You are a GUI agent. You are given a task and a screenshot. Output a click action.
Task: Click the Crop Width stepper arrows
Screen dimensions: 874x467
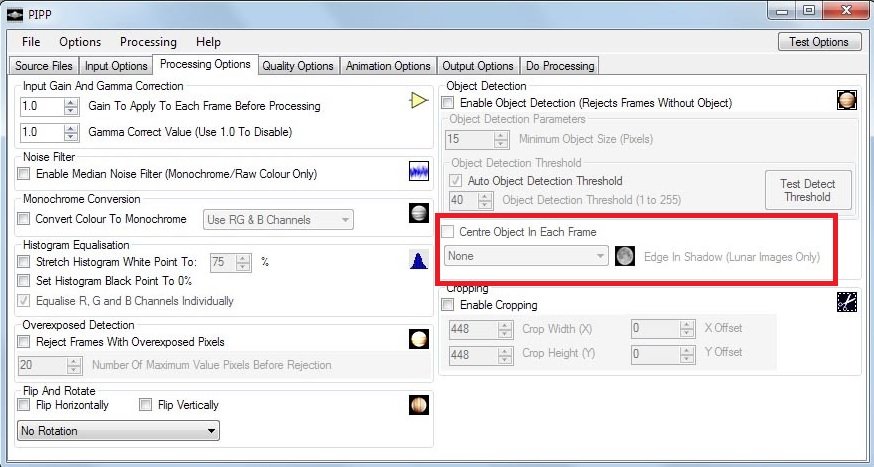[x=505, y=329]
